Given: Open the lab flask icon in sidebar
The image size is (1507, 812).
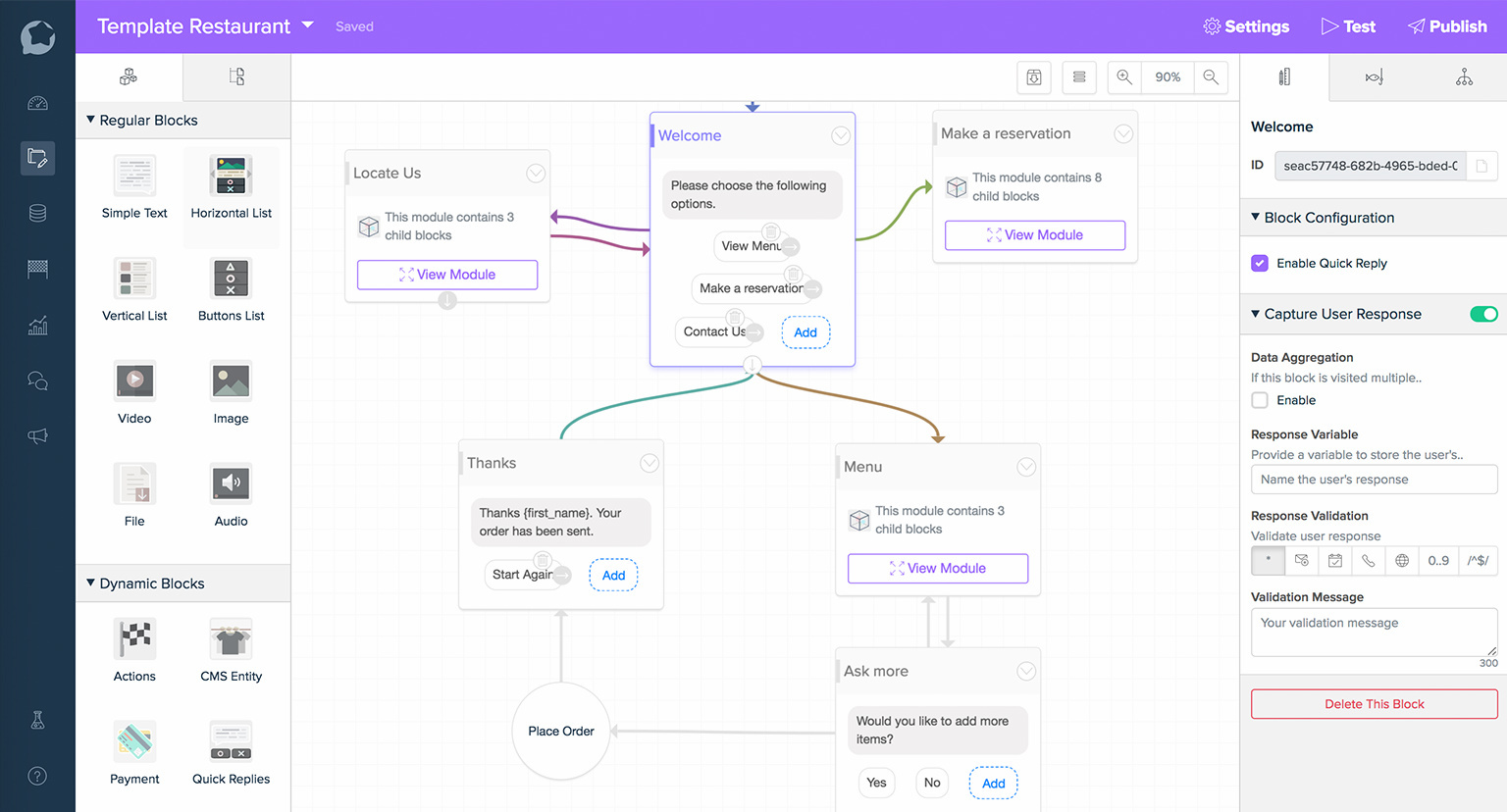Looking at the screenshot, I should point(37,720).
